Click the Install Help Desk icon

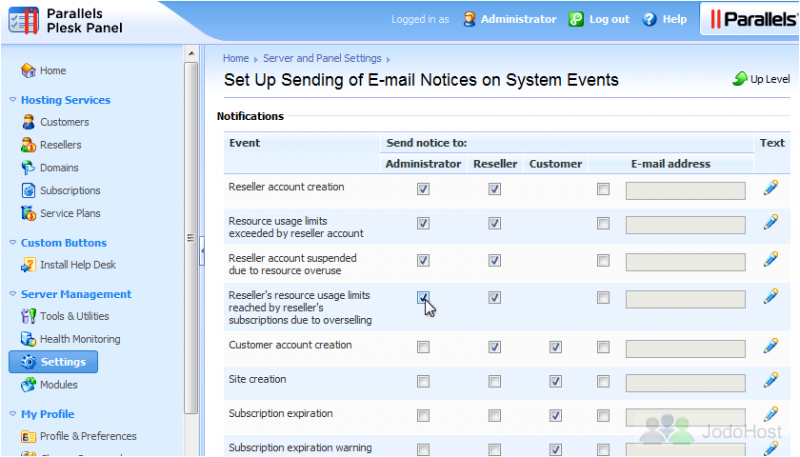point(28,265)
